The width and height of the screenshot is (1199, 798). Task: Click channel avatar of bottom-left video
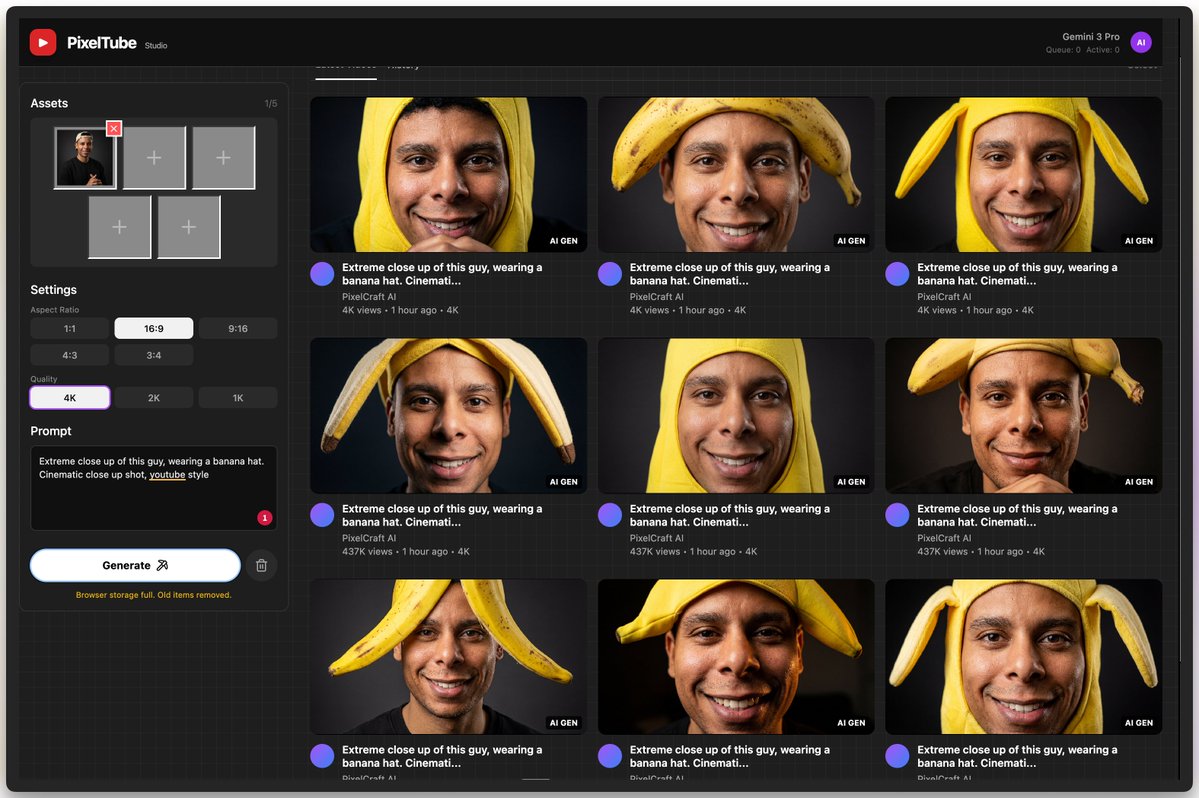click(x=322, y=756)
